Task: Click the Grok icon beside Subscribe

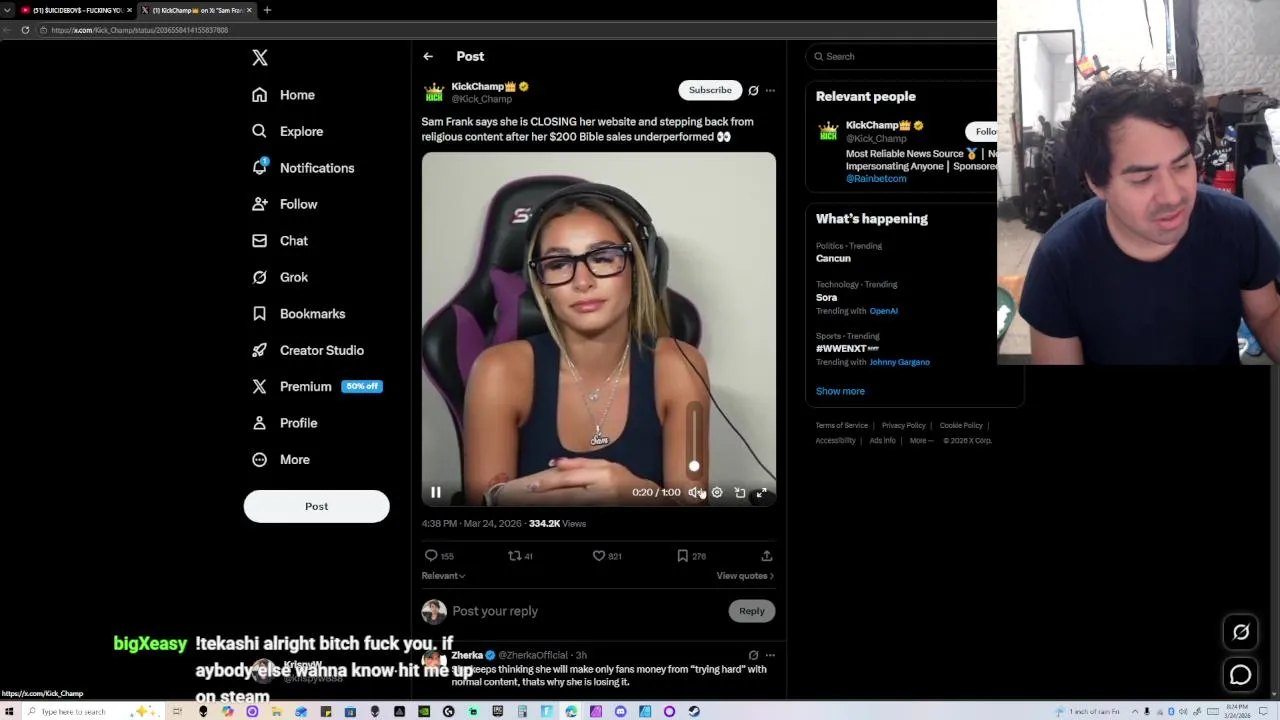Action: tap(753, 90)
